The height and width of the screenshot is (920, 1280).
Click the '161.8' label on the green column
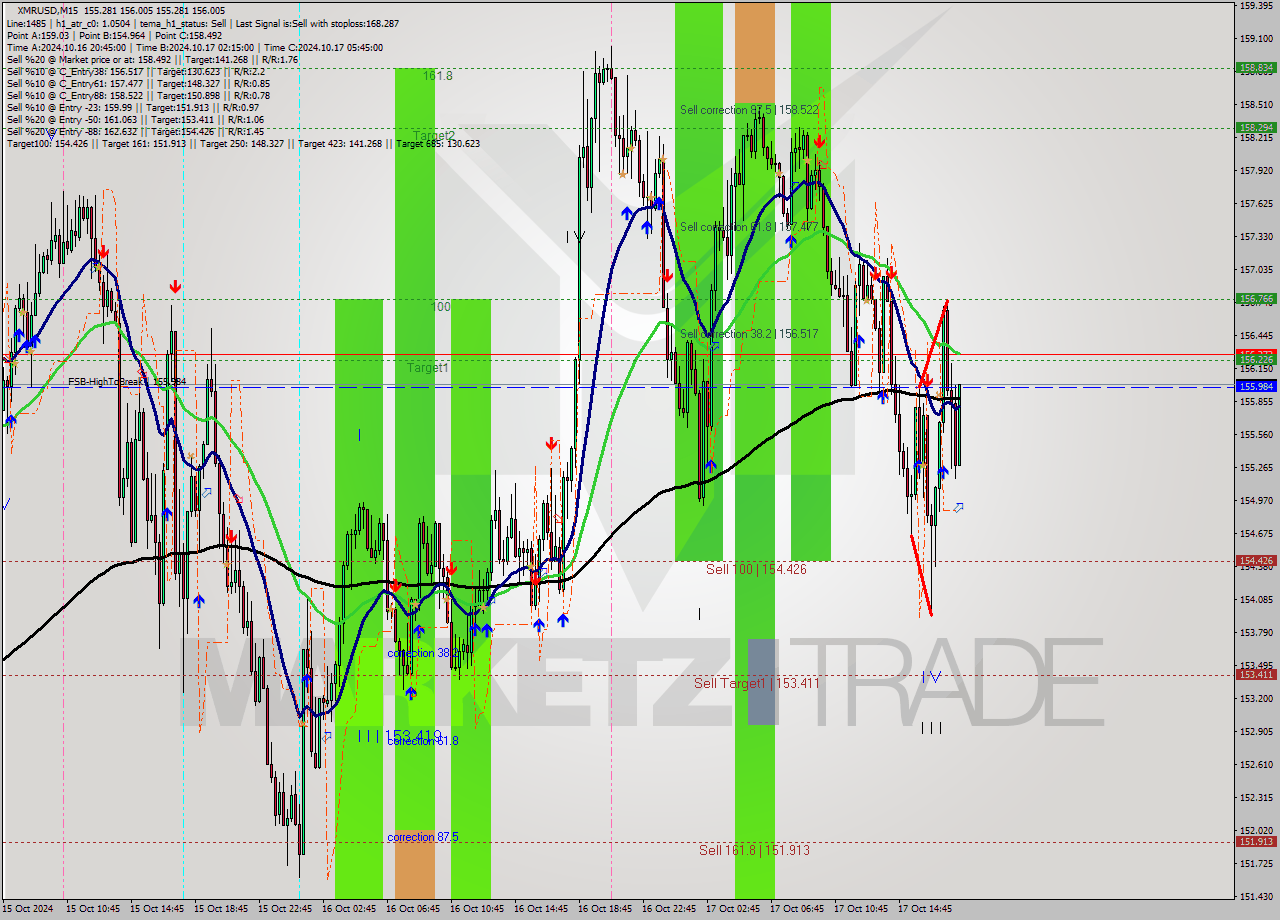coord(437,76)
